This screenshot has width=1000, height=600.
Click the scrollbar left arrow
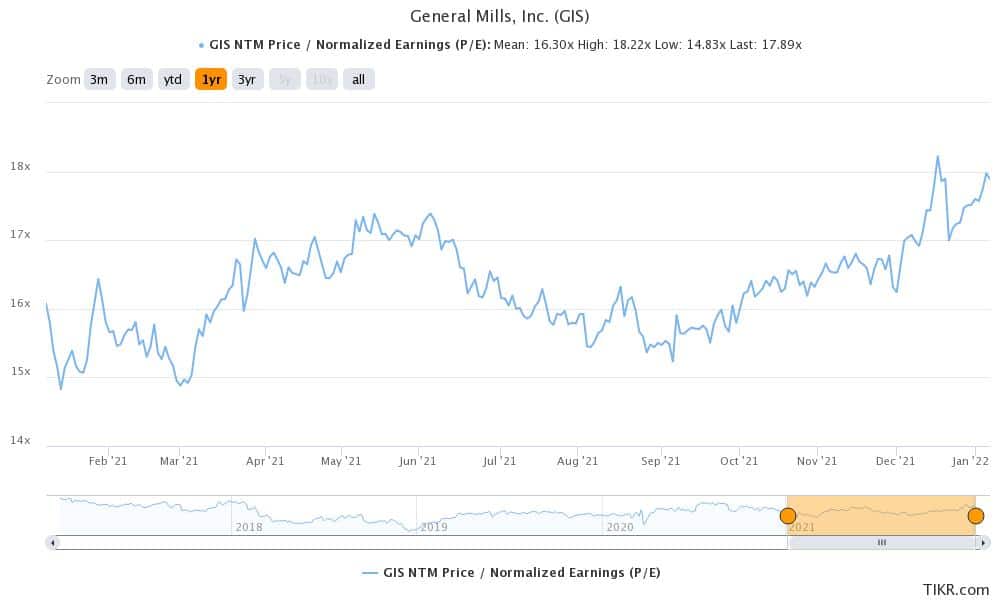tap(52, 543)
